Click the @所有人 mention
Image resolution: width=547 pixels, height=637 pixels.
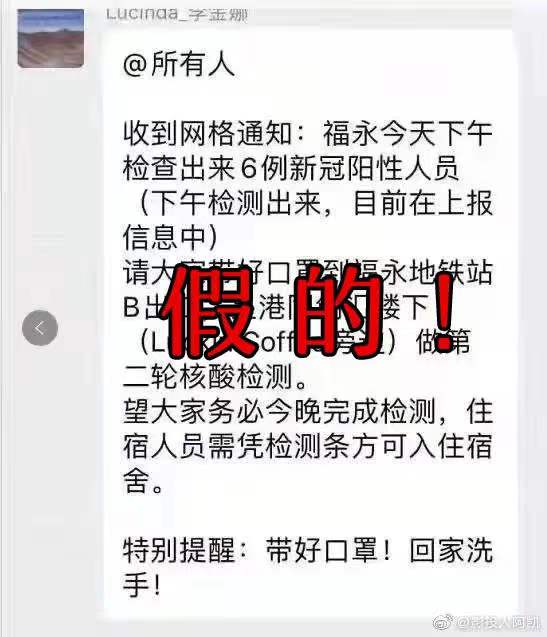point(179,65)
